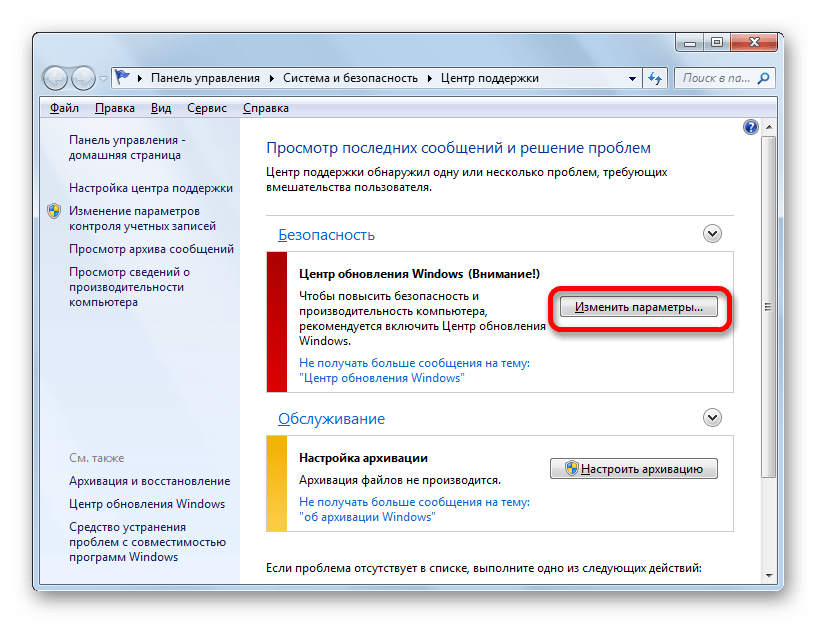
Task: Stop messages about Центр обновления Windows
Action: (x=414, y=371)
